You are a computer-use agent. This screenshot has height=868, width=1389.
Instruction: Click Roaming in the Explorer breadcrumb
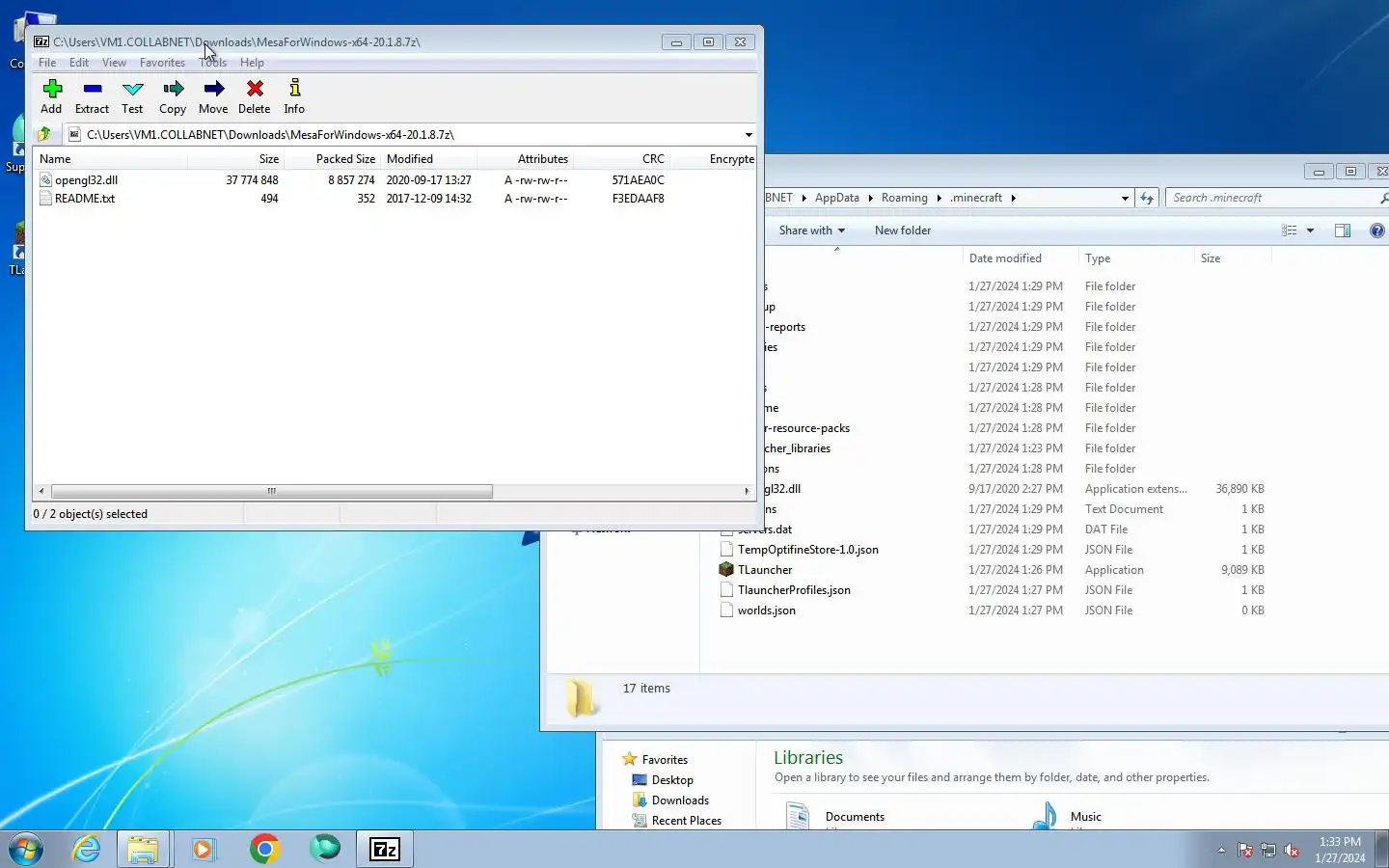(904, 198)
